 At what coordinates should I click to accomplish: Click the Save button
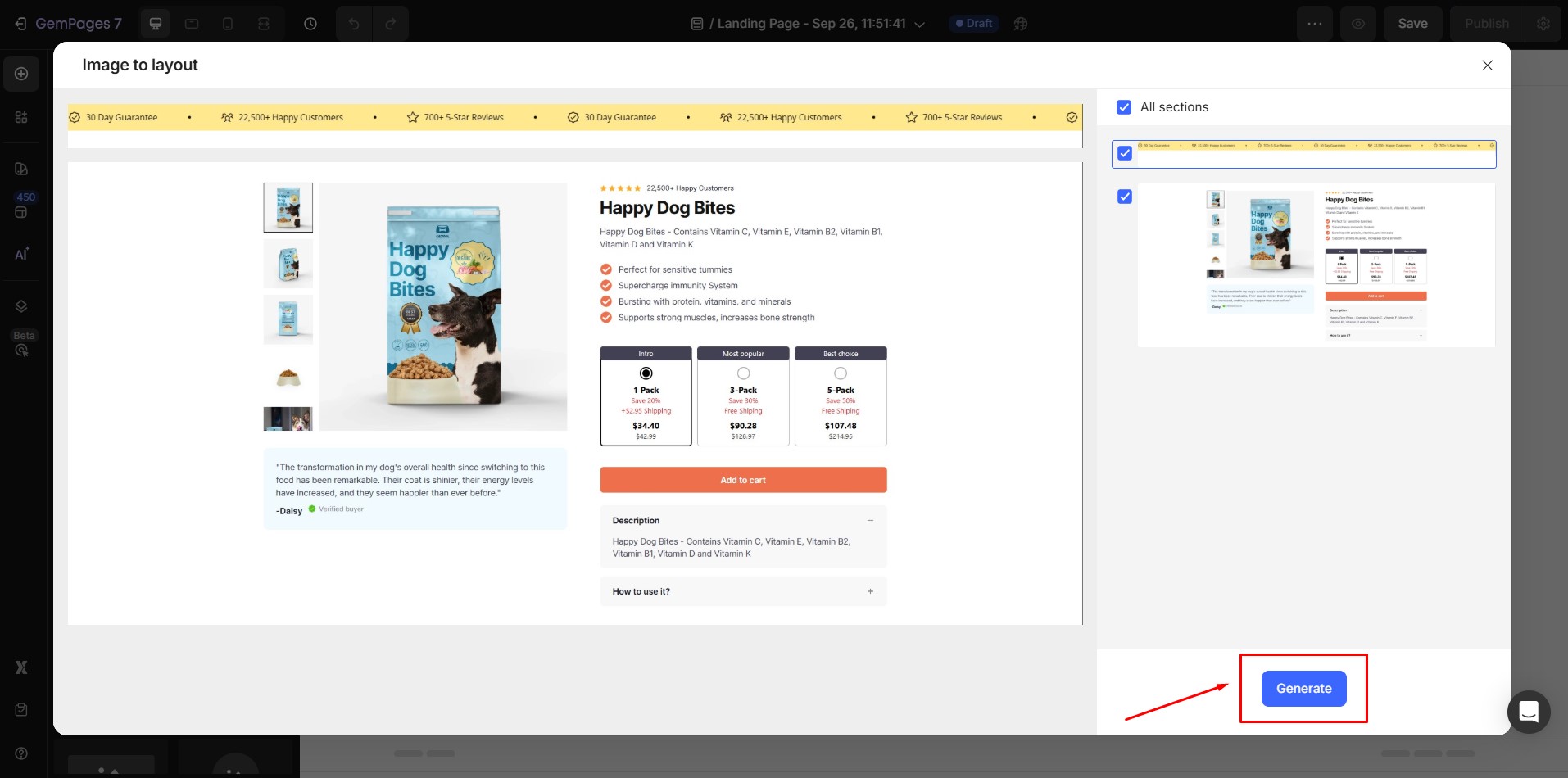(1412, 24)
